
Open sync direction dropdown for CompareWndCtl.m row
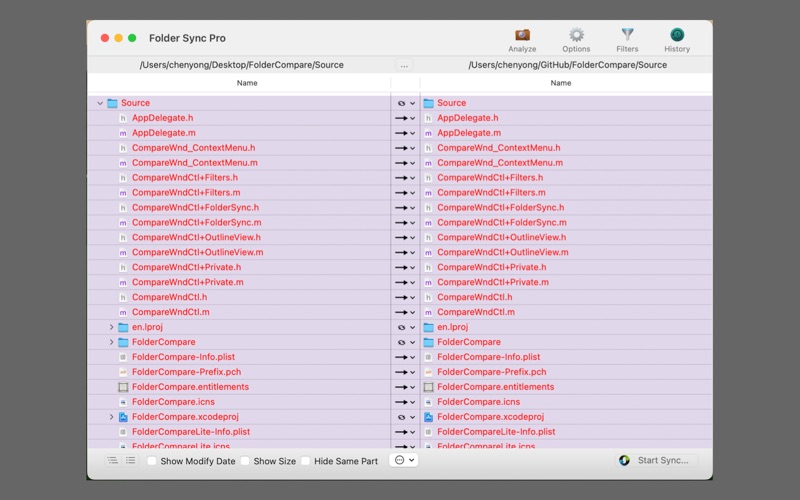pyautogui.click(x=413, y=312)
